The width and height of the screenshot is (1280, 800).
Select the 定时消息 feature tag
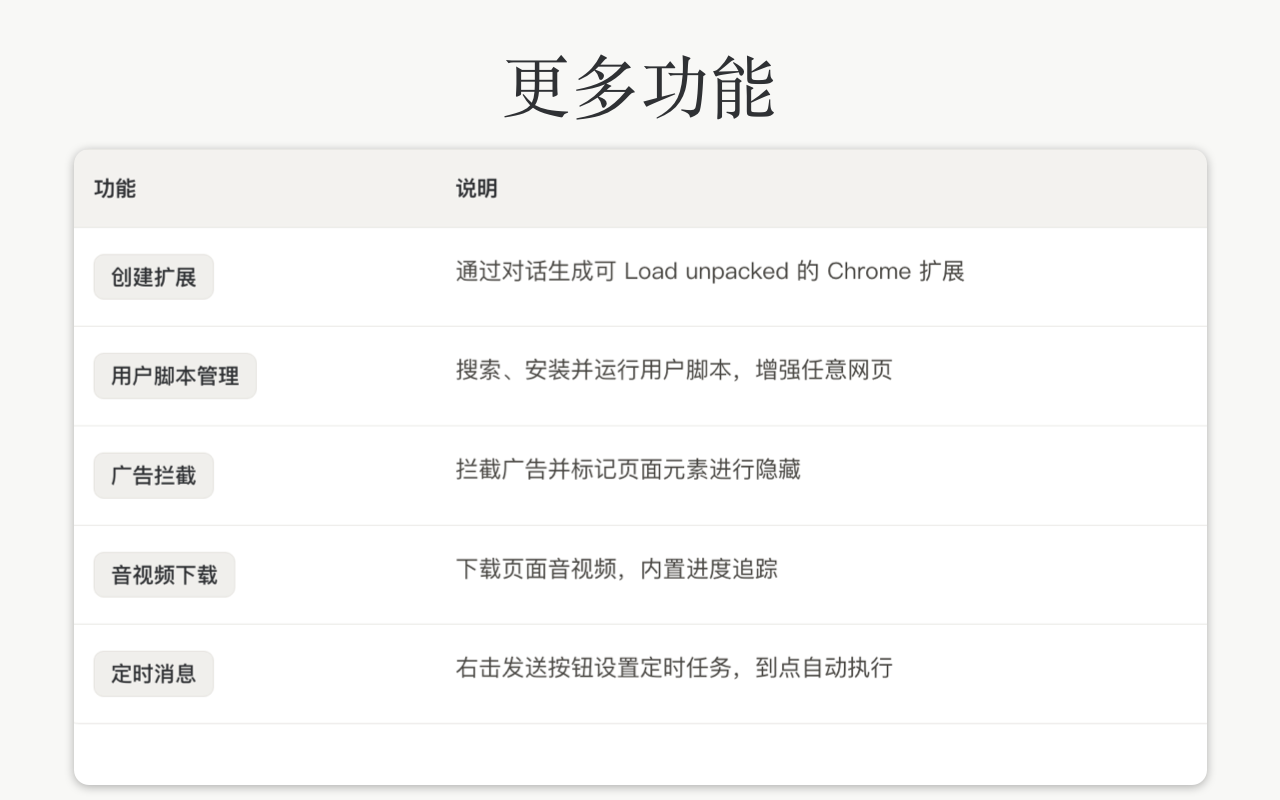tap(154, 674)
